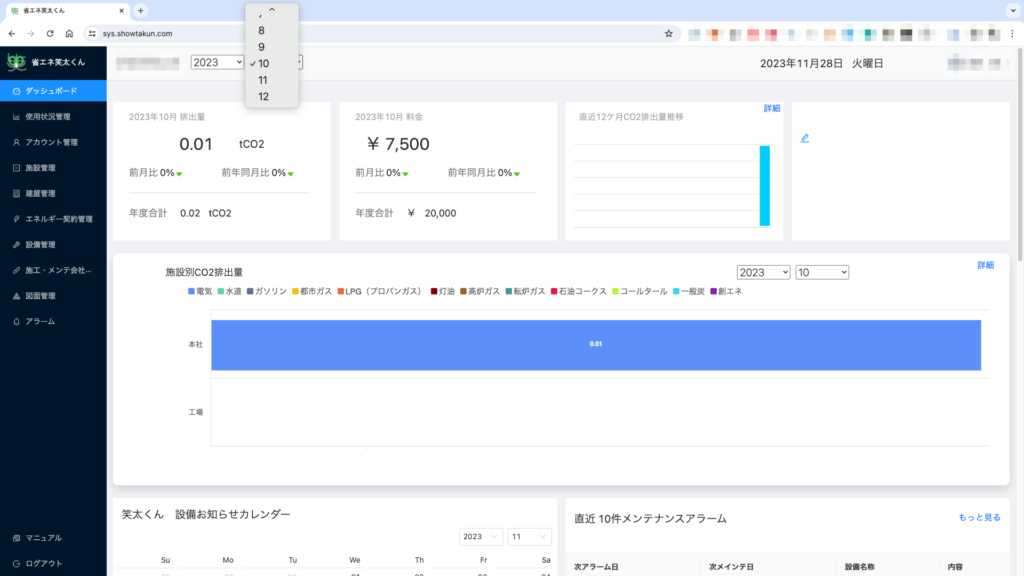Open the CO2 chart month dropdown showing 10
The width and height of the screenshot is (1024, 576).
point(821,272)
